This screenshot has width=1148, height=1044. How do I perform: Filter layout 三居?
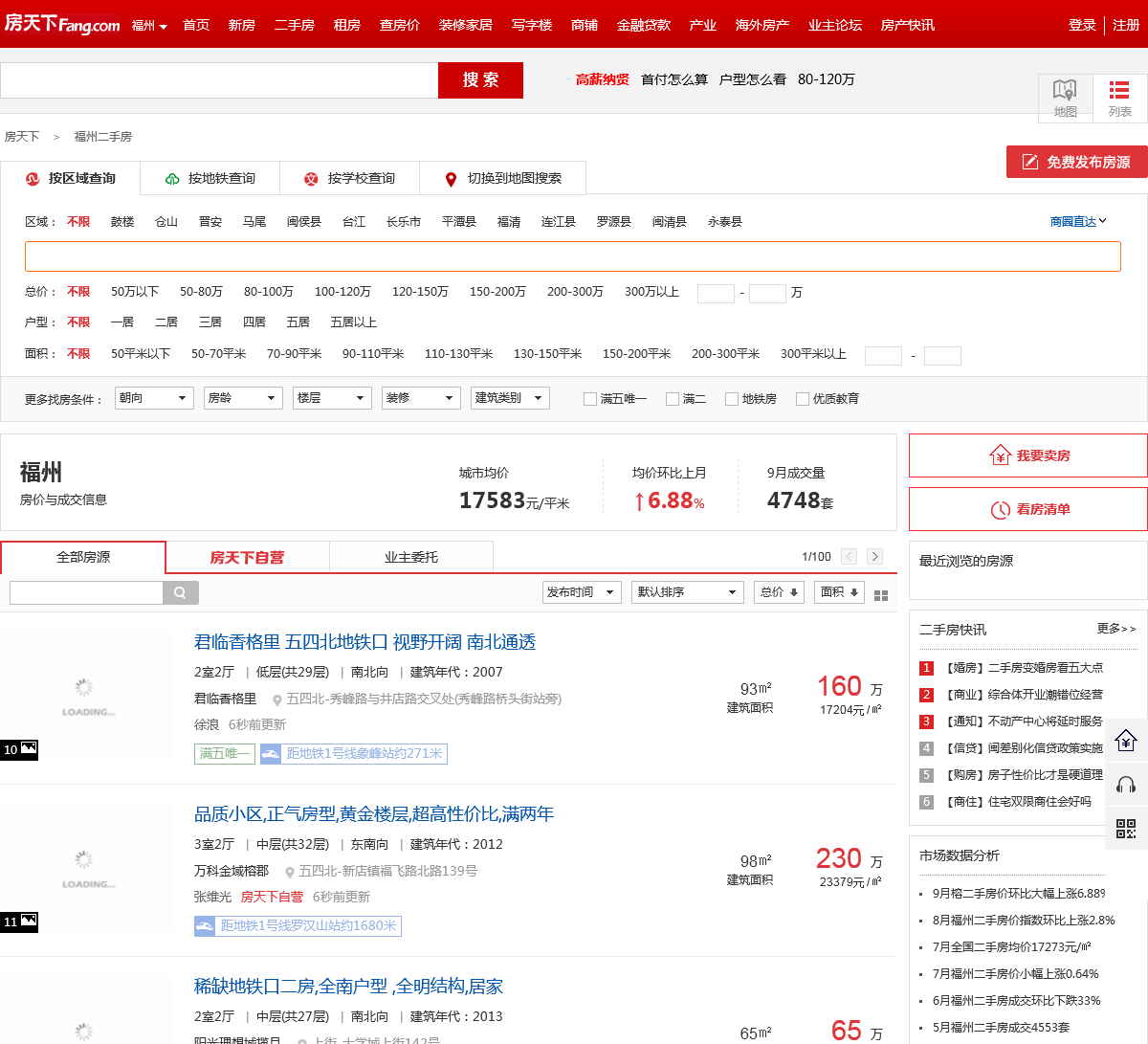pyautogui.click(x=210, y=322)
